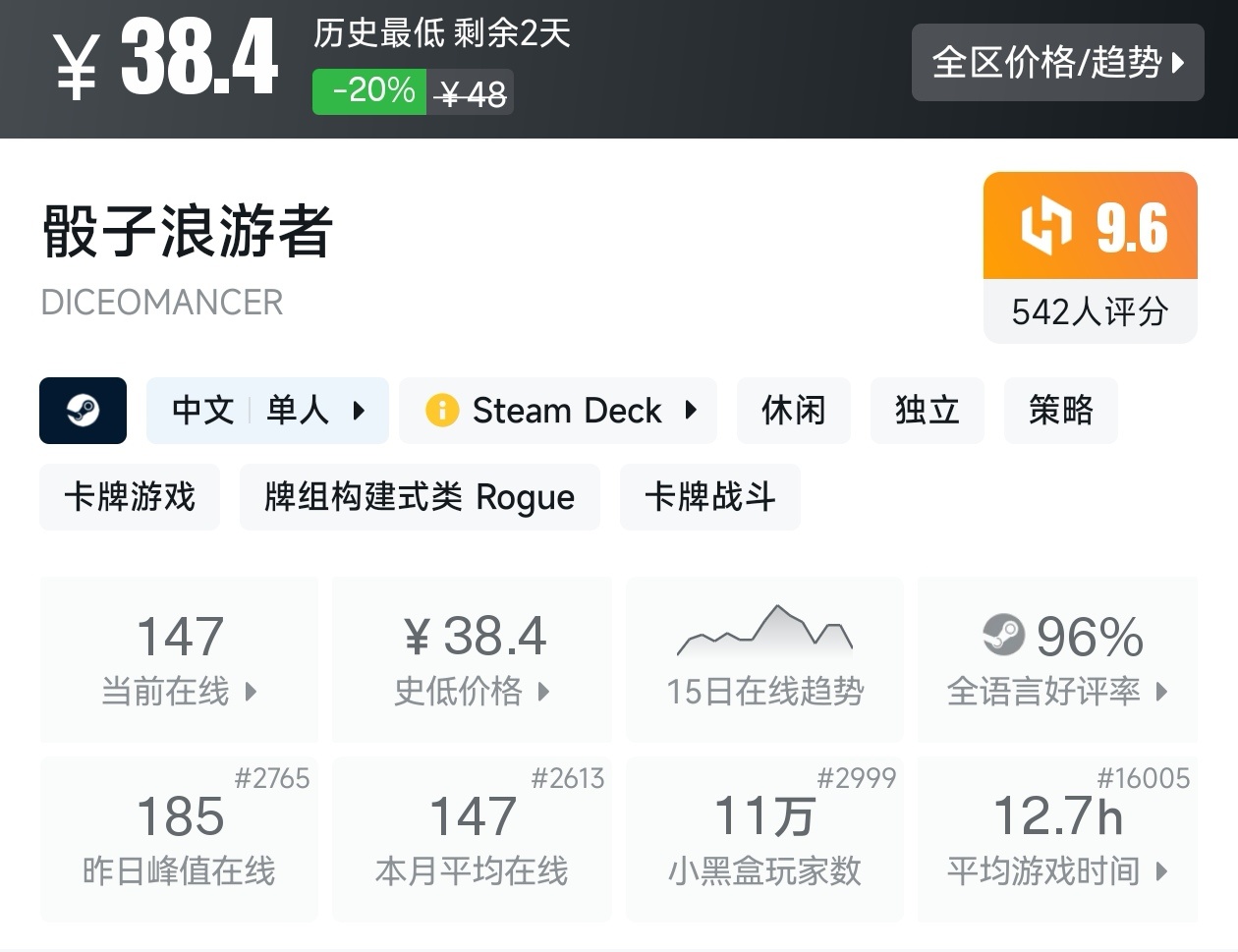
Task: Select the 休闲 tag
Action: [793, 411]
